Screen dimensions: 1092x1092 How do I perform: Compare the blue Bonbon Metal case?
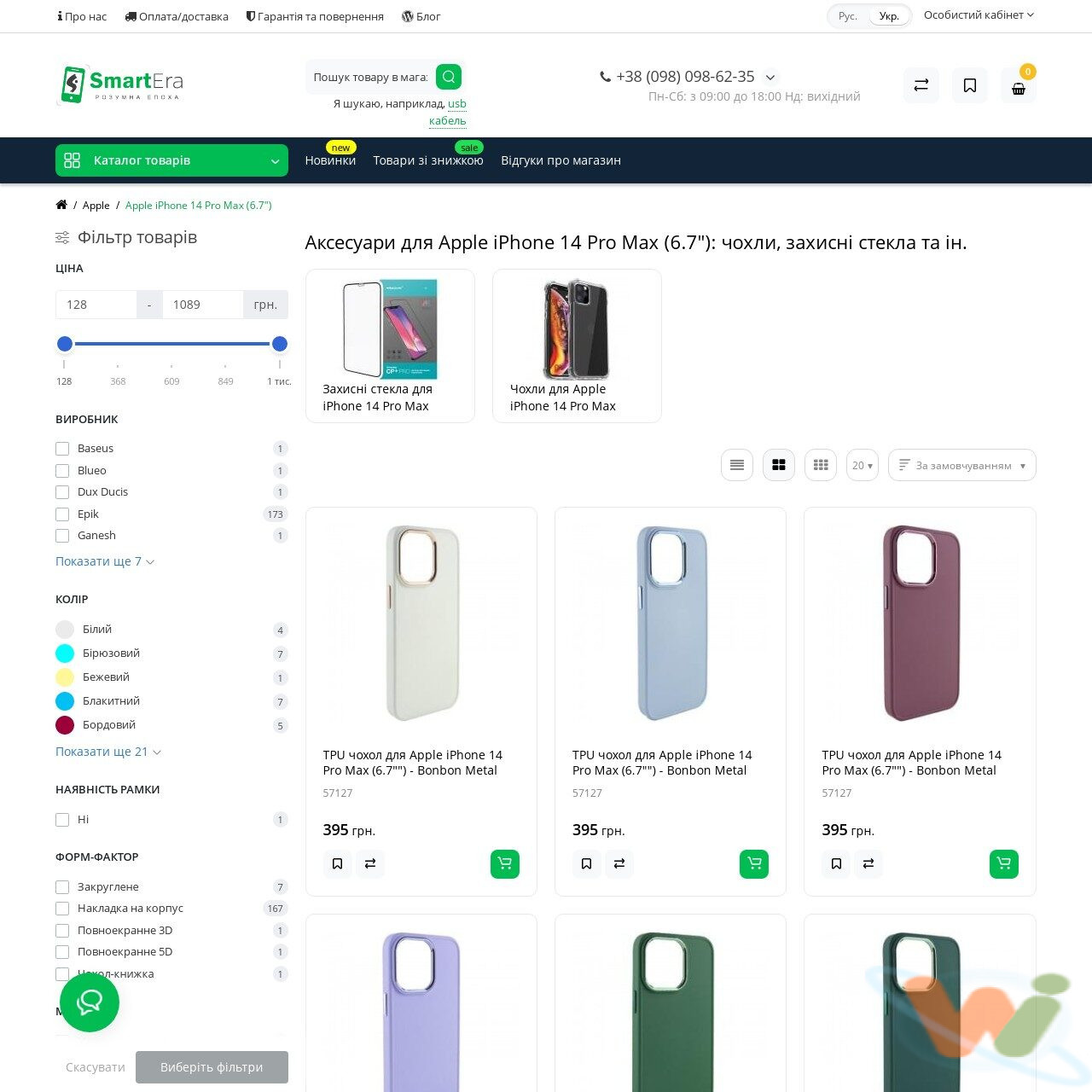click(x=619, y=863)
